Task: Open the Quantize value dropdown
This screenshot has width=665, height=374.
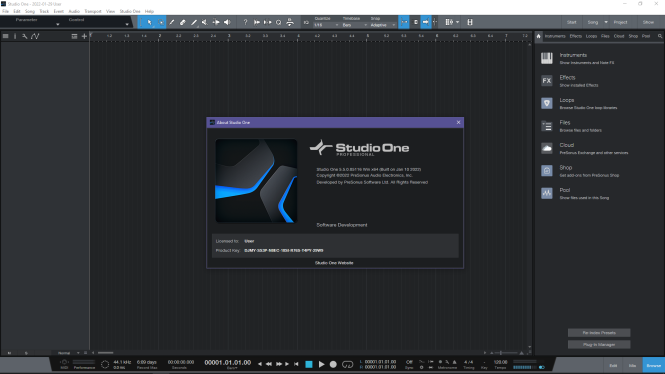Action: tap(326, 25)
